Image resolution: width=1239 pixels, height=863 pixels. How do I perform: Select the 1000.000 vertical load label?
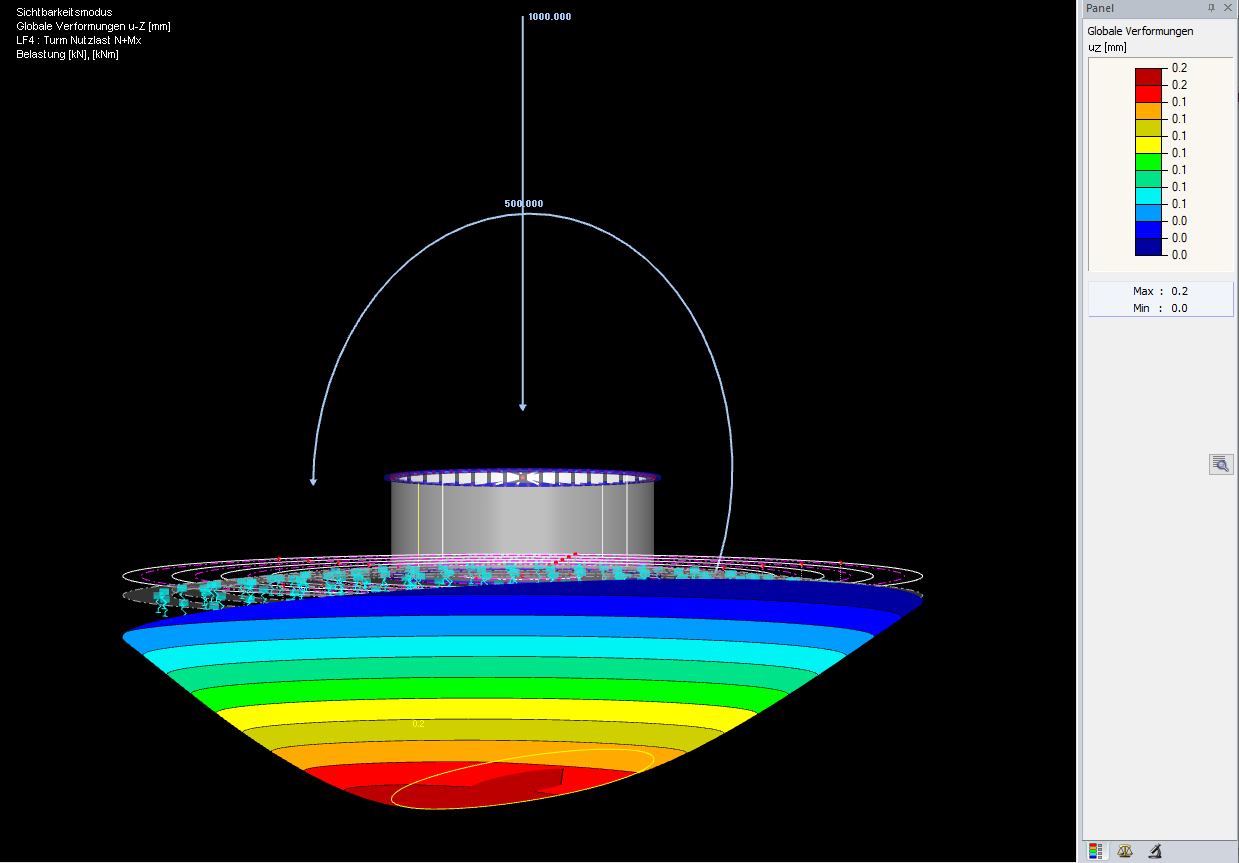(548, 17)
